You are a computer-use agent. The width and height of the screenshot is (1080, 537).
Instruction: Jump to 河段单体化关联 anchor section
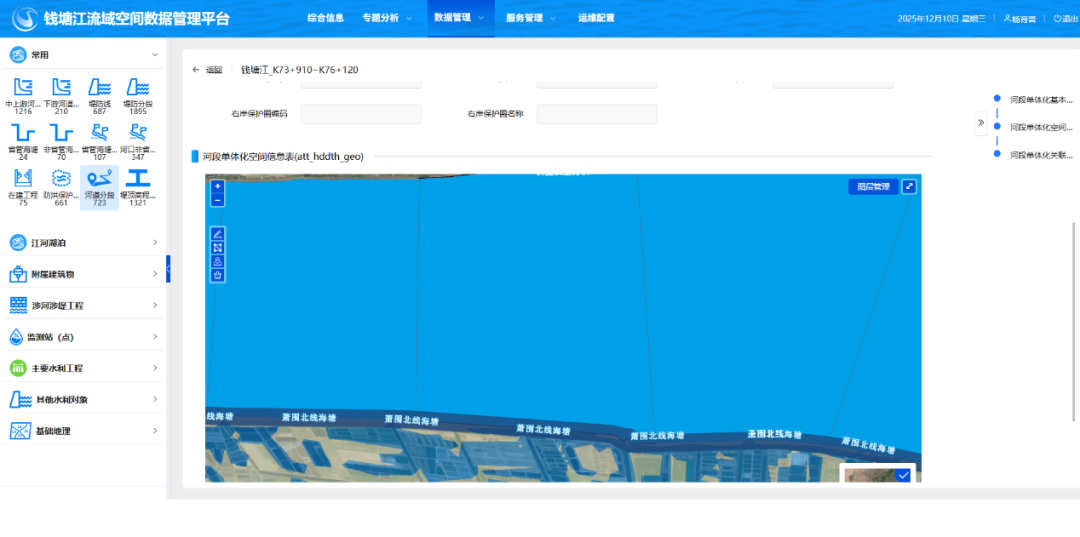1041,155
